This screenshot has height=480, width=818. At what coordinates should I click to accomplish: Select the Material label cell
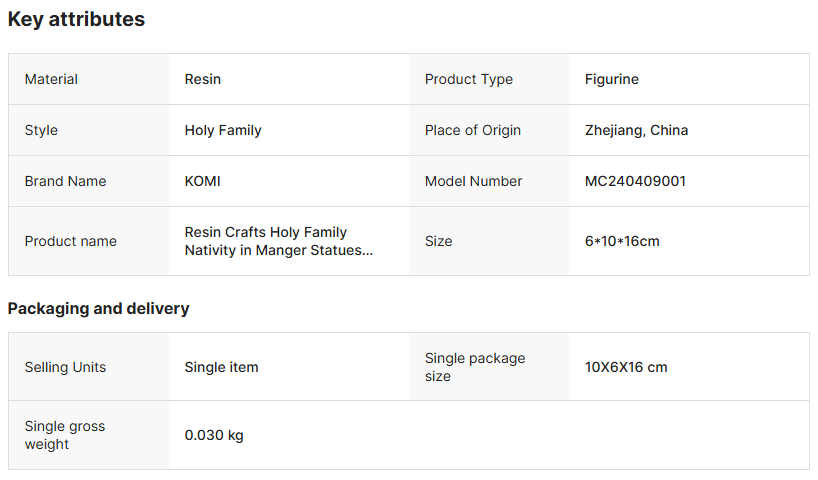(51, 79)
